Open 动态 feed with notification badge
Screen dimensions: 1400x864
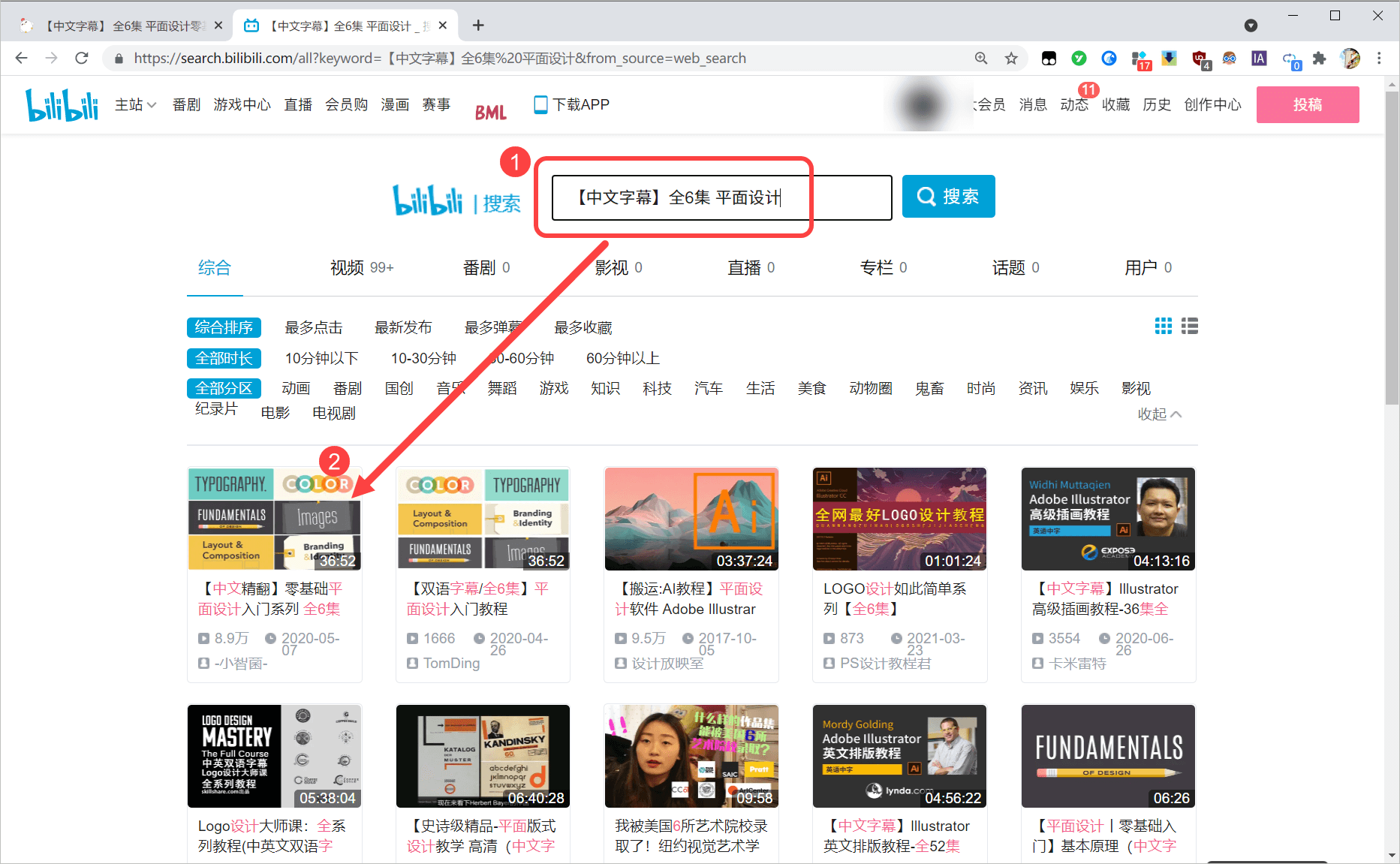point(1074,104)
